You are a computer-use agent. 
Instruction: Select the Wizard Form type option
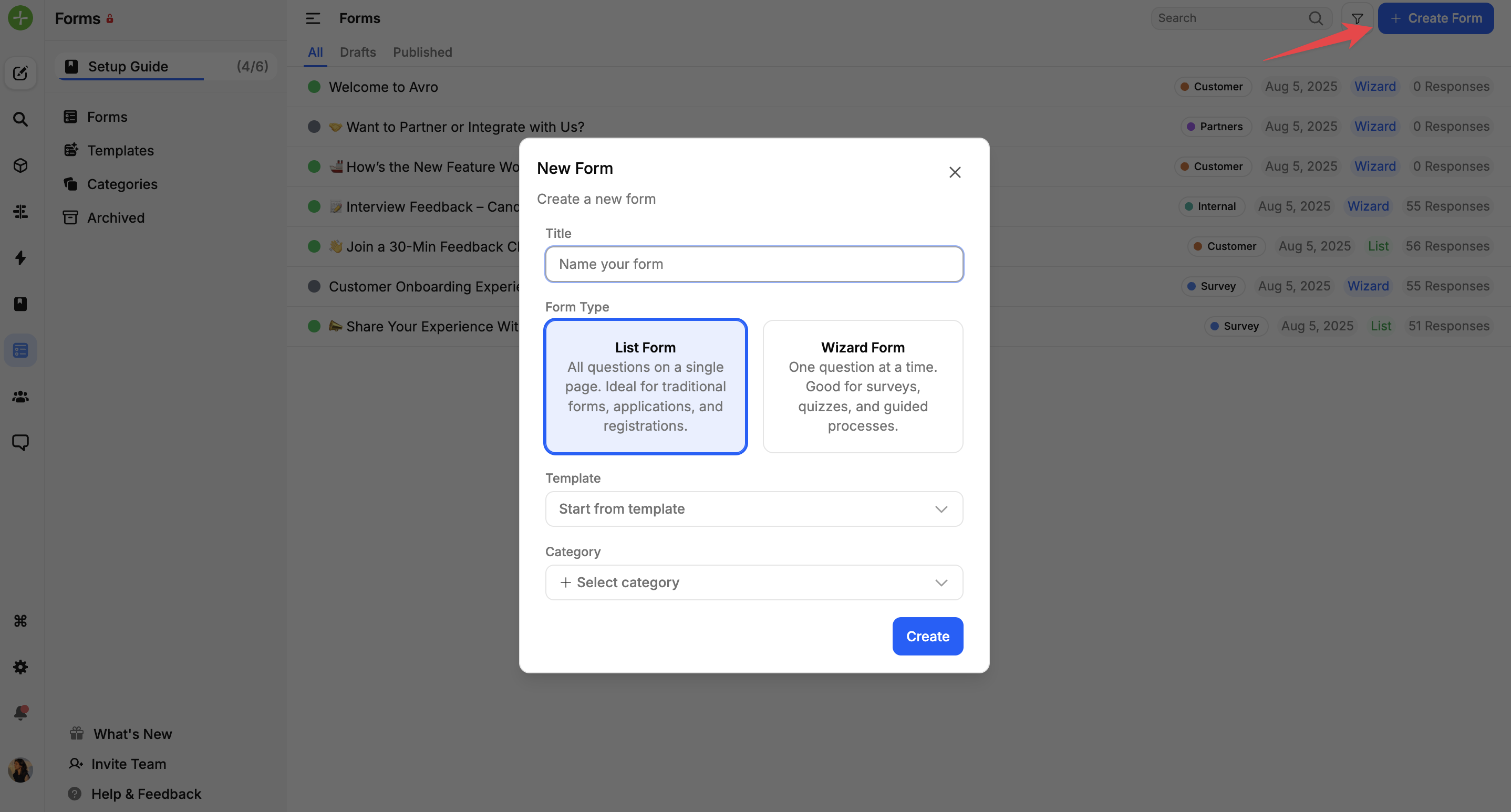[862, 387]
